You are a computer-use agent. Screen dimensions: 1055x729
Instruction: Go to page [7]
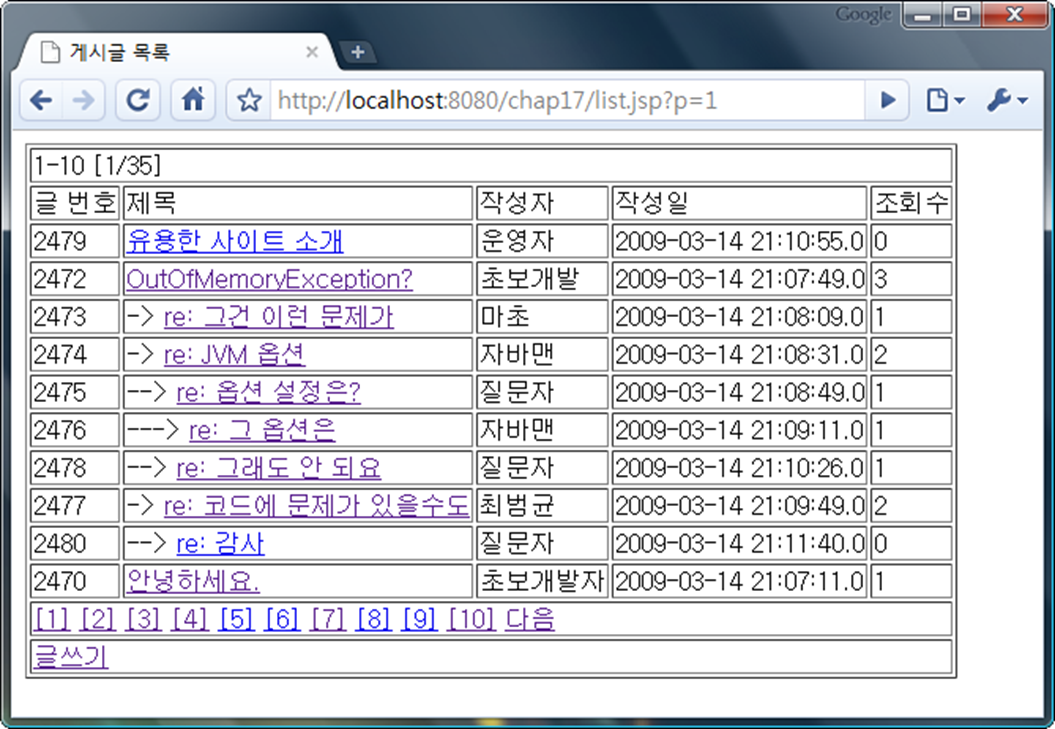click(328, 618)
